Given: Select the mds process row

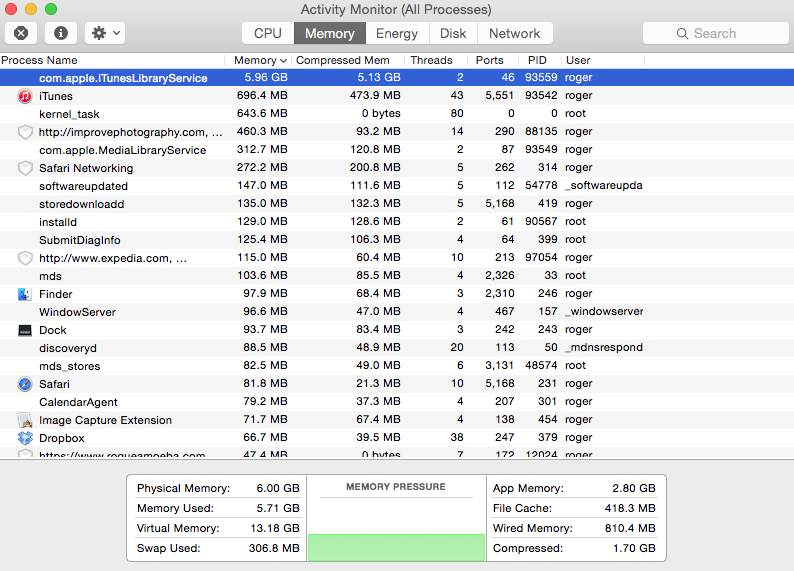Looking at the screenshot, I should click(397, 276).
